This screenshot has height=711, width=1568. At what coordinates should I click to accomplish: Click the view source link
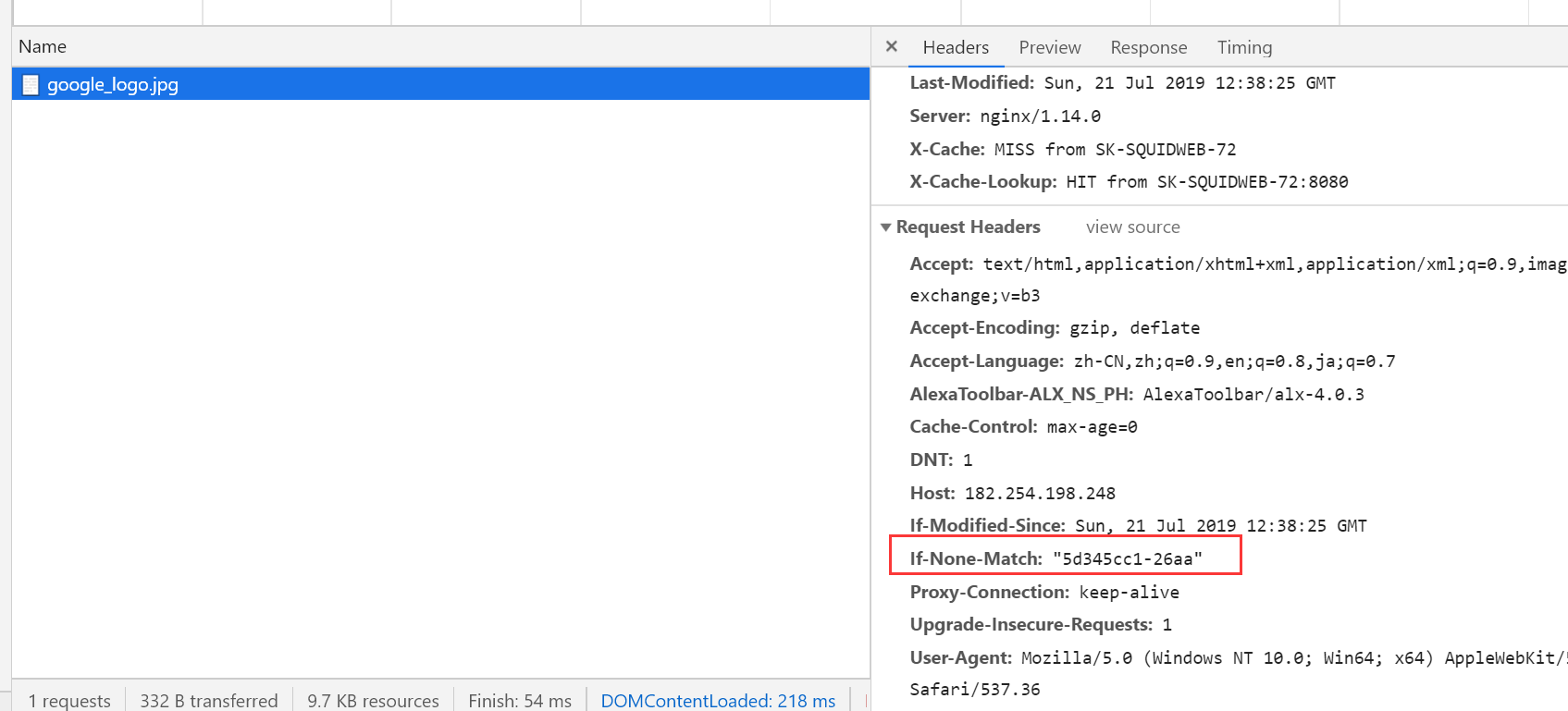(x=1132, y=227)
